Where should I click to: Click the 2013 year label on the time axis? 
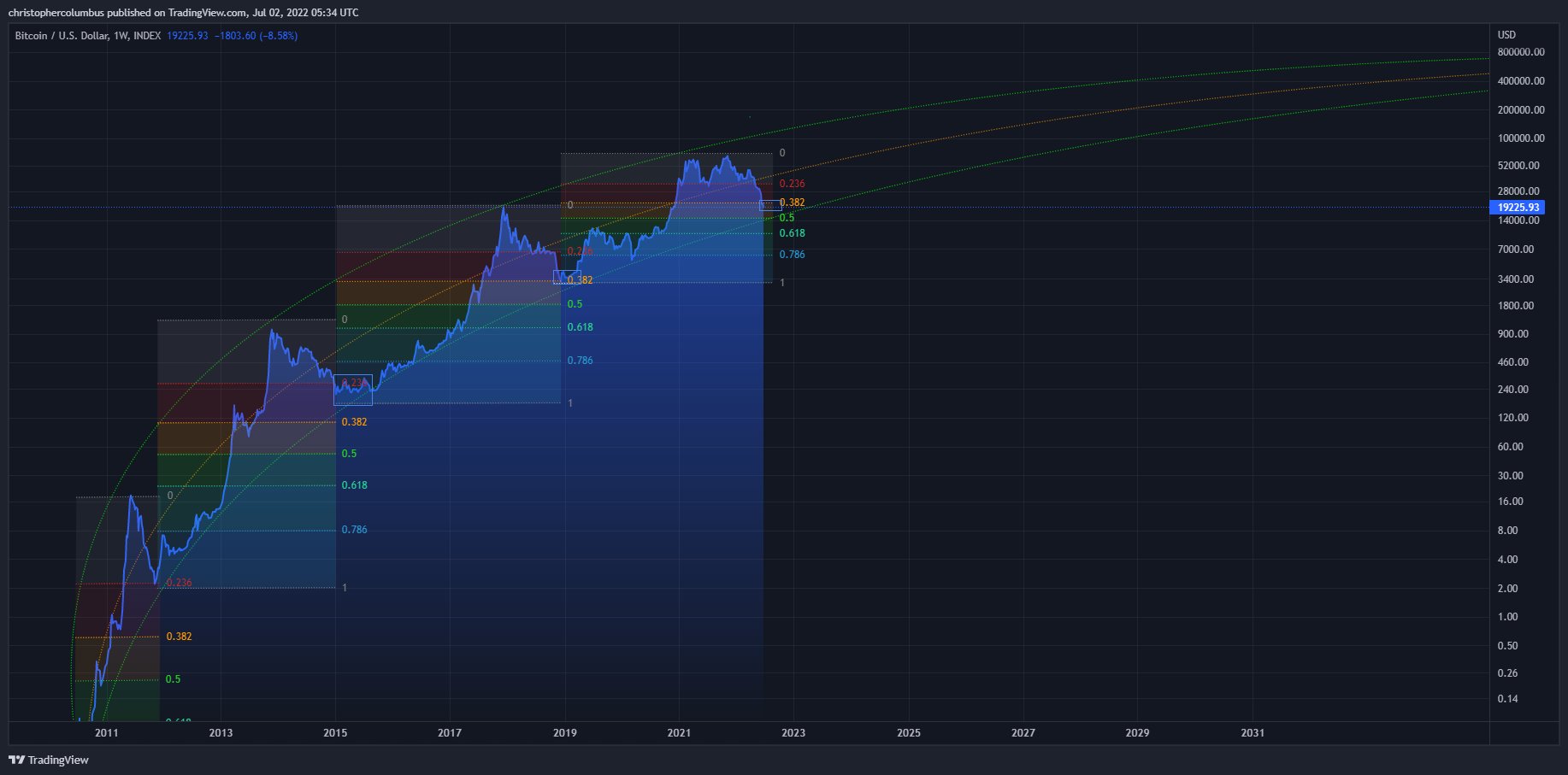[x=221, y=733]
